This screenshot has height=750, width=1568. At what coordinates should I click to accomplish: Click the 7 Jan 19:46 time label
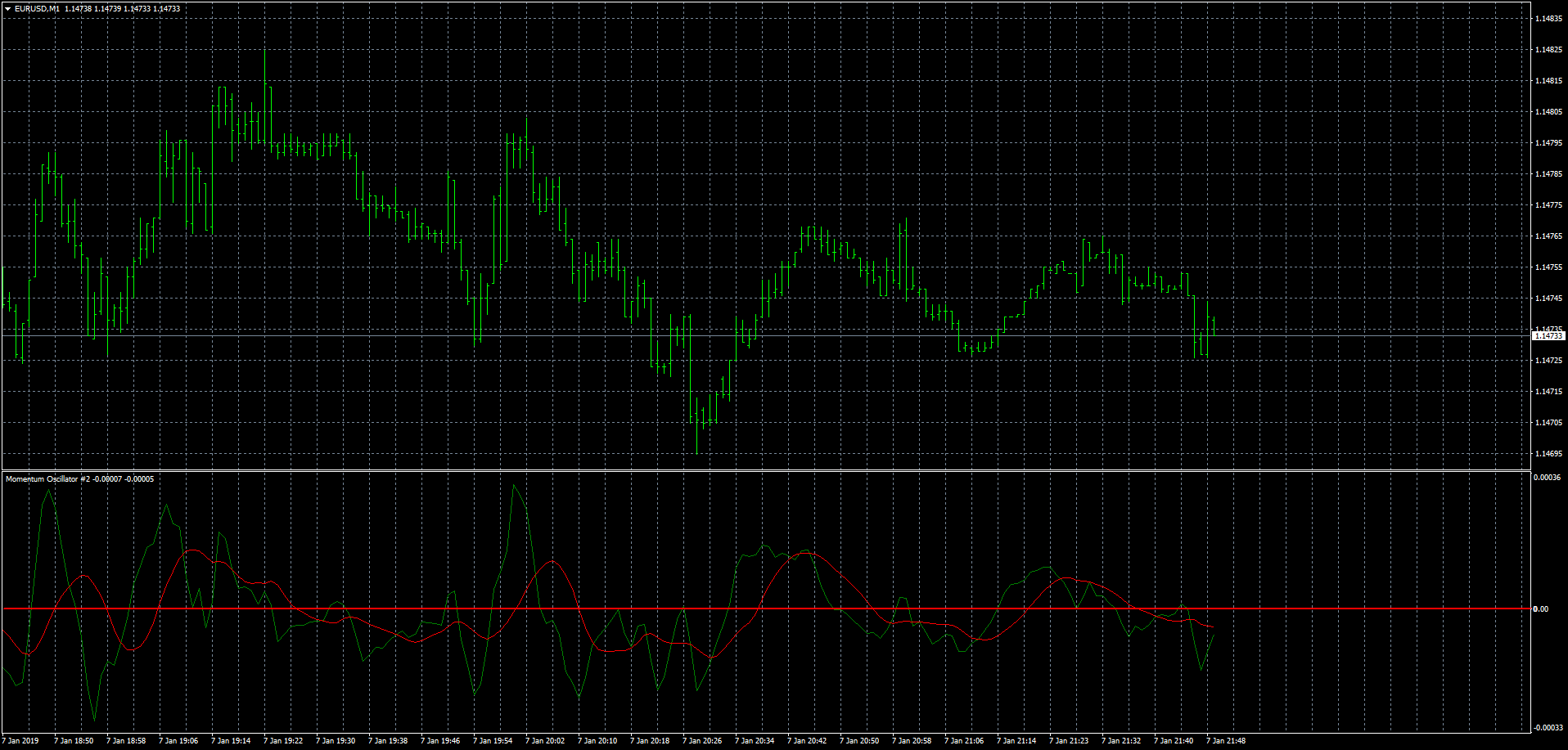point(440,741)
